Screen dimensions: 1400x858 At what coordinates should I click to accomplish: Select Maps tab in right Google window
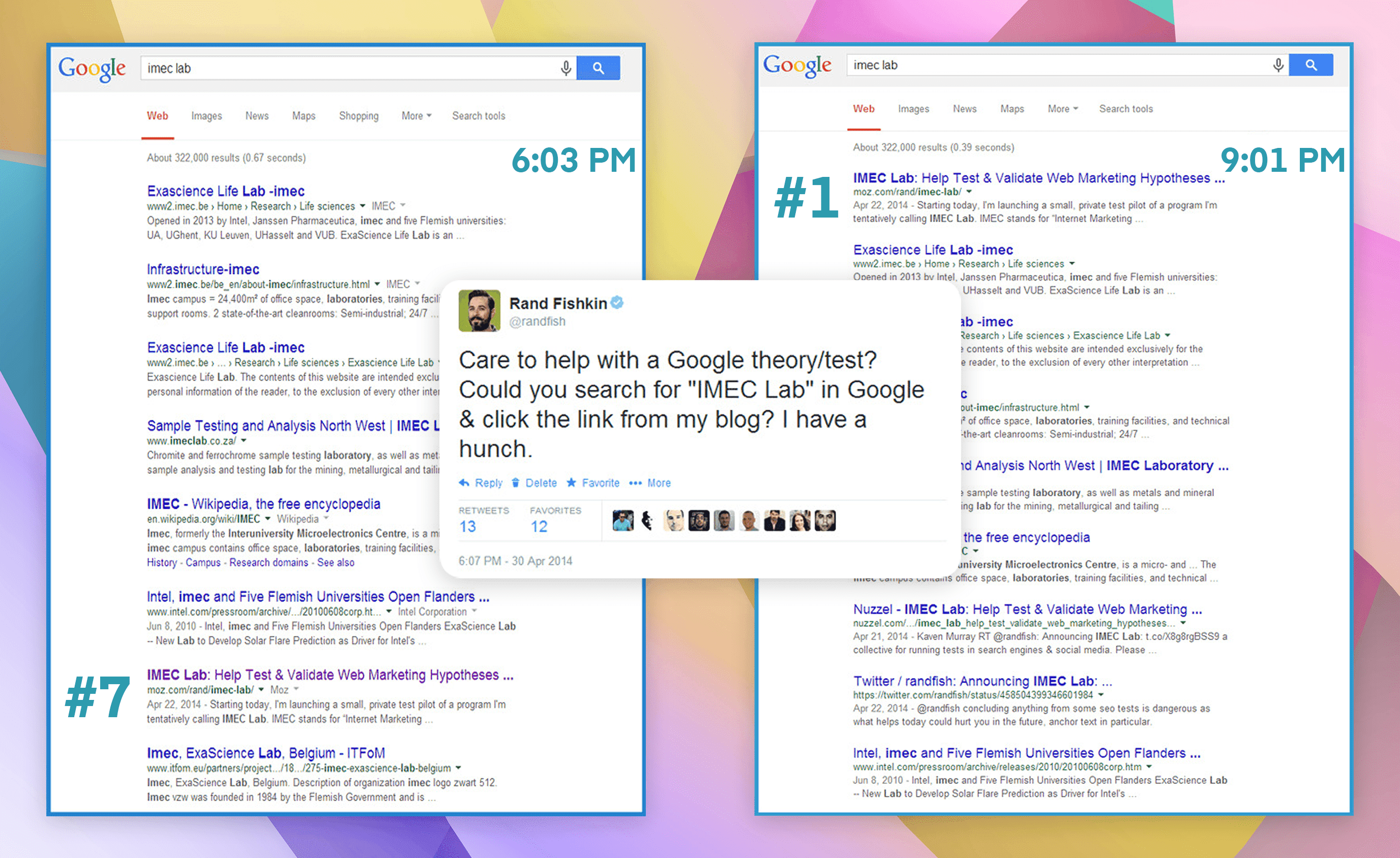(x=1012, y=109)
